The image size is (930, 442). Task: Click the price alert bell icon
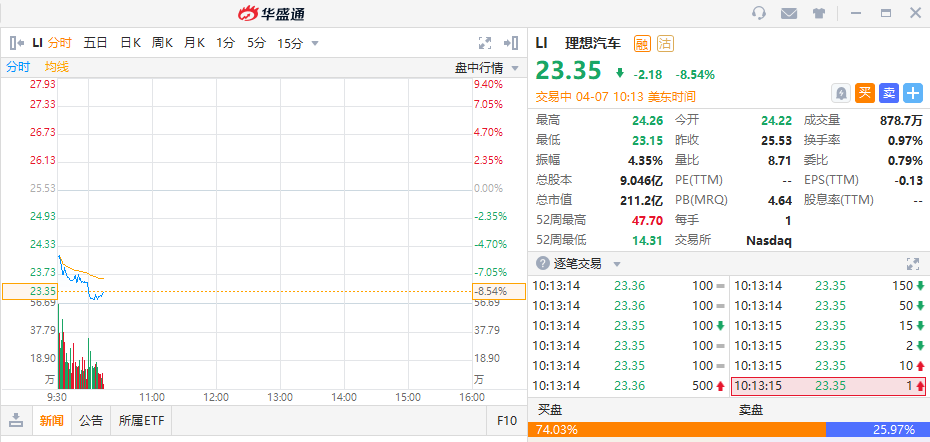(x=842, y=93)
